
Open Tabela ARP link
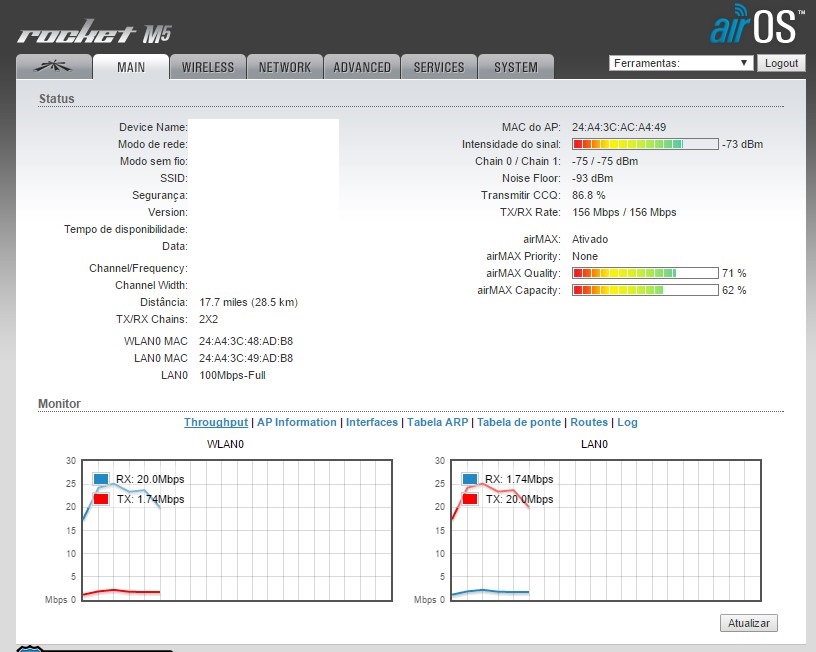click(438, 422)
